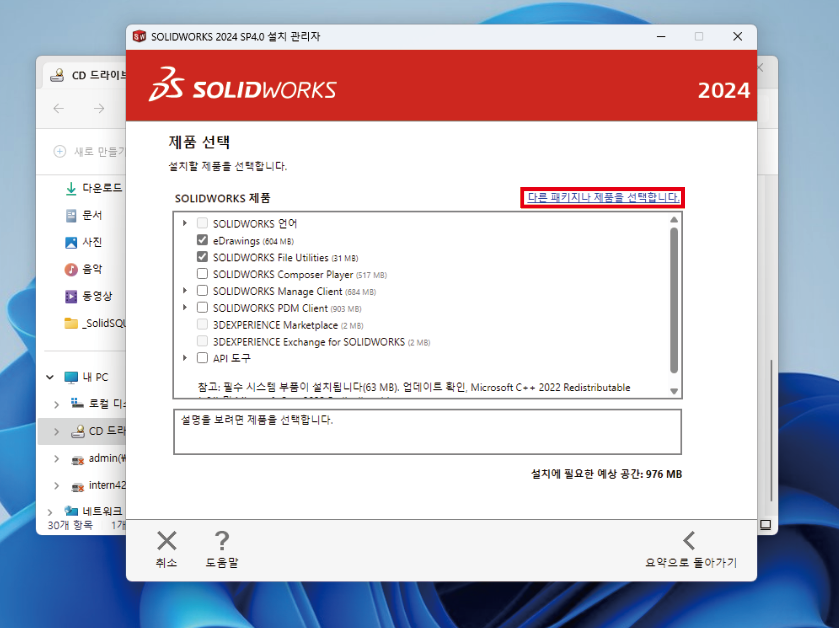
Task: Click the Cancel X icon in installer
Action: click(x=166, y=541)
